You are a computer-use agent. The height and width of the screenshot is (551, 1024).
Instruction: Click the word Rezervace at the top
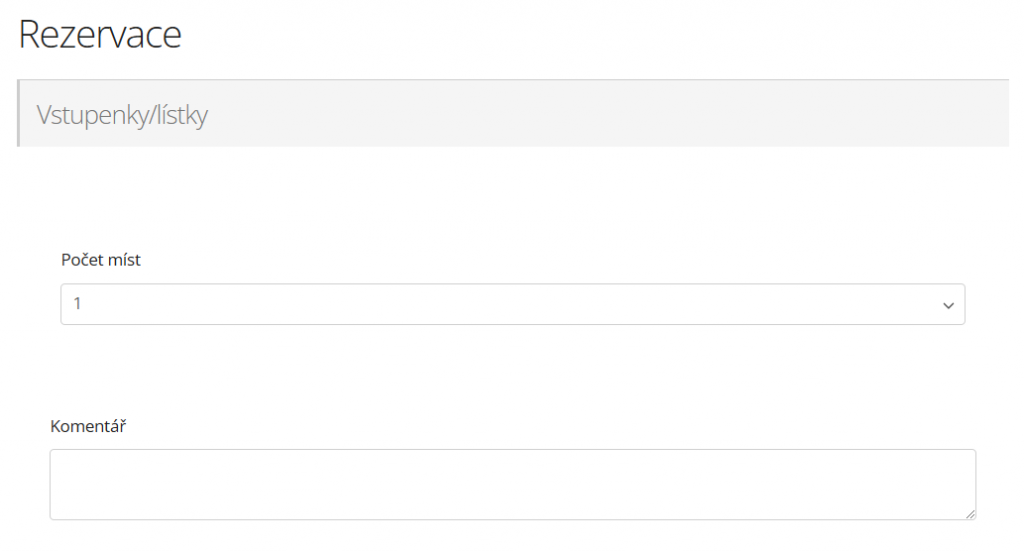[100, 34]
